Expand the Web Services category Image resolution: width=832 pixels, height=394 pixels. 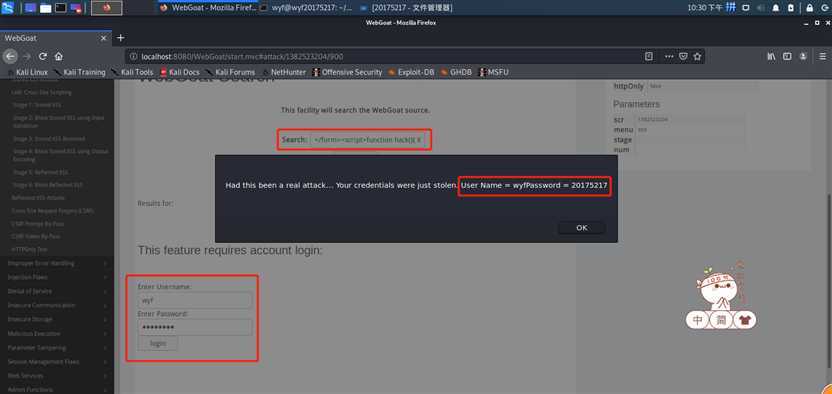point(57,375)
